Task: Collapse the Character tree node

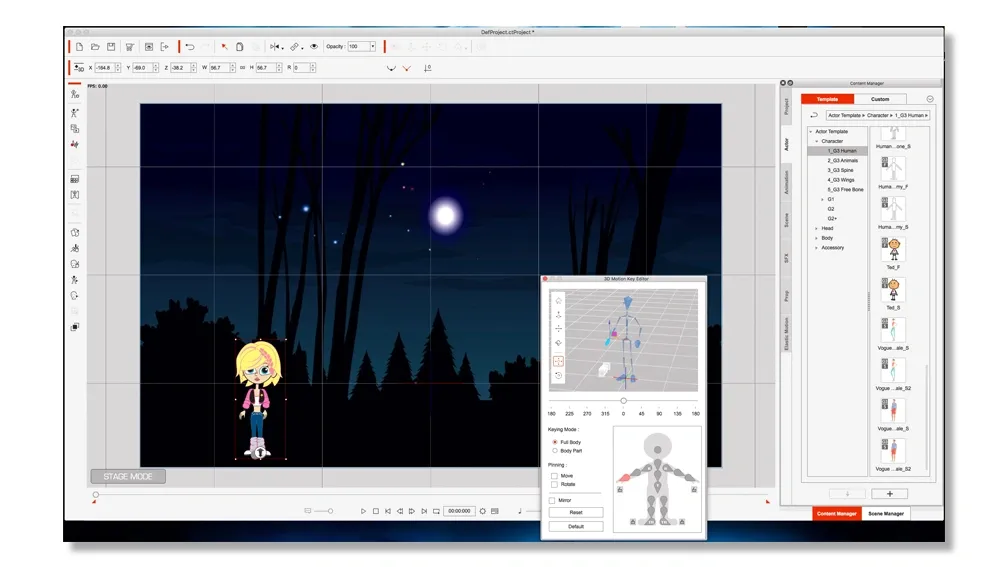Action: coord(817,141)
